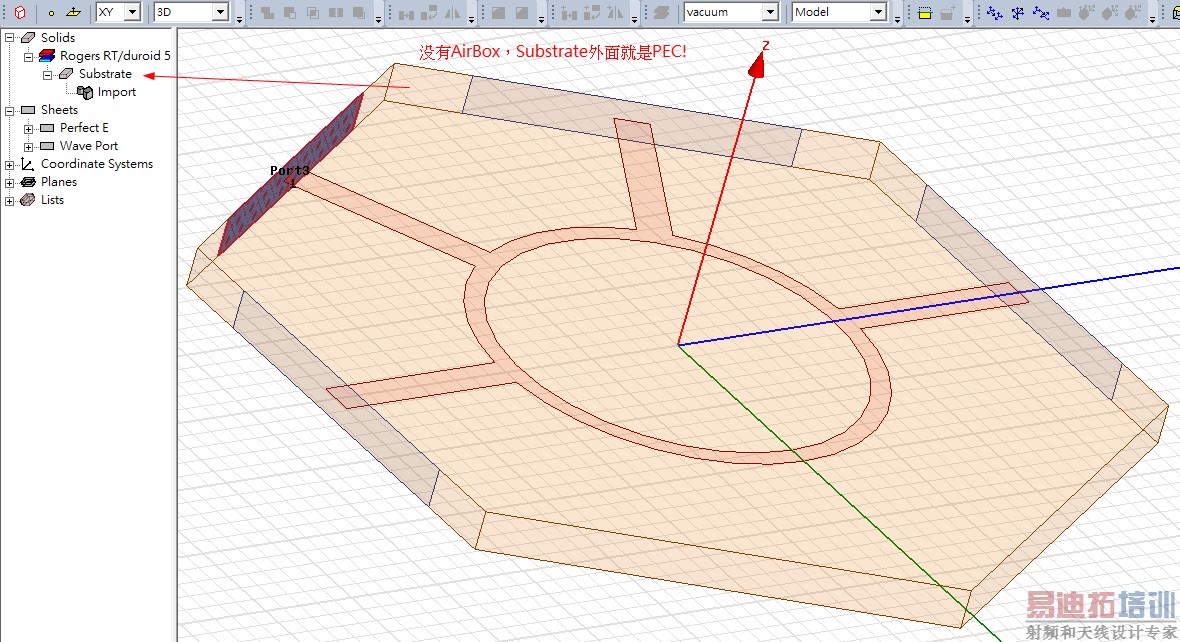Click the sheet cover surface icon
The image size is (1180, 642).
(x=661, y=13)
